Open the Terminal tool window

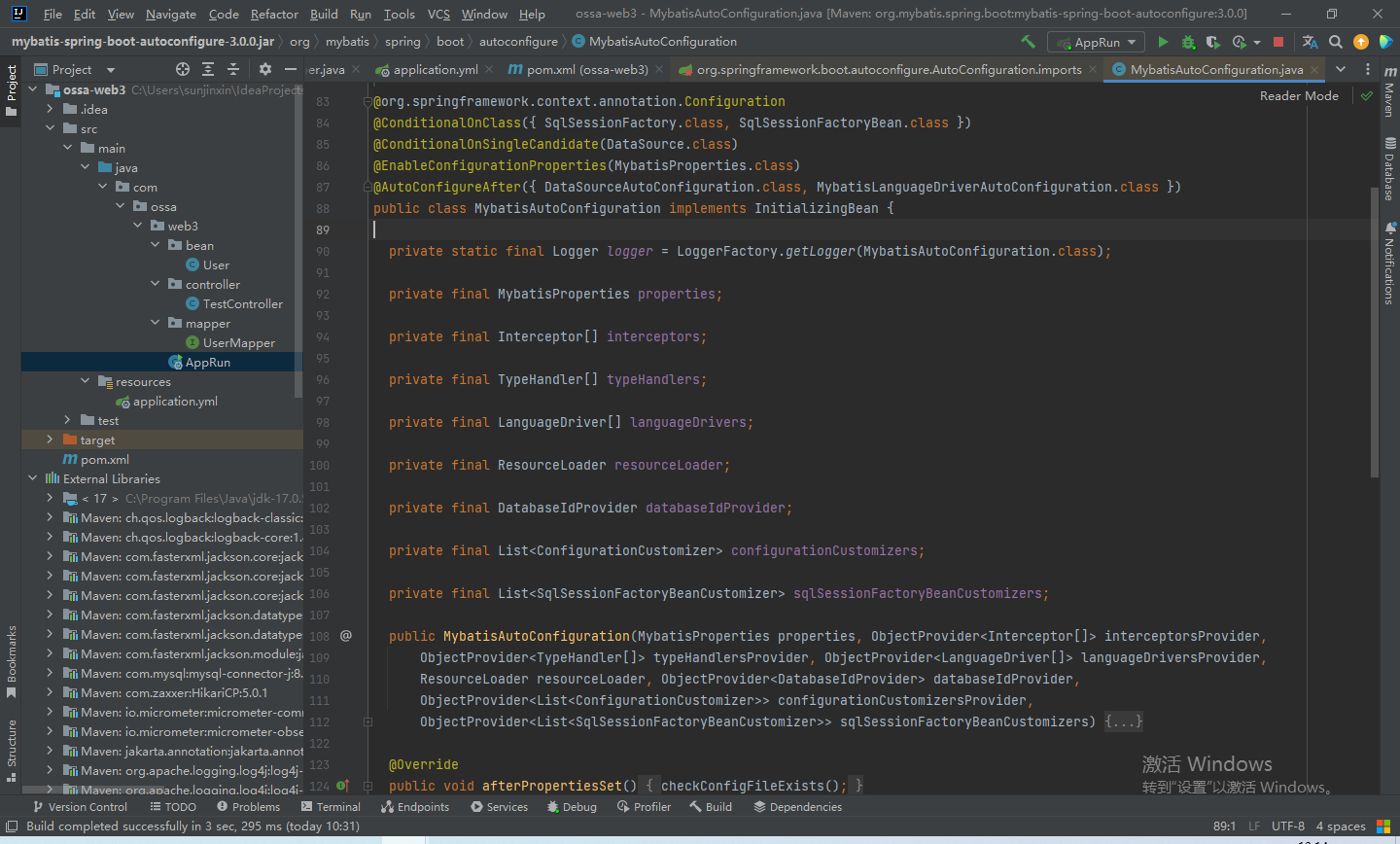(x=331, y=807)
